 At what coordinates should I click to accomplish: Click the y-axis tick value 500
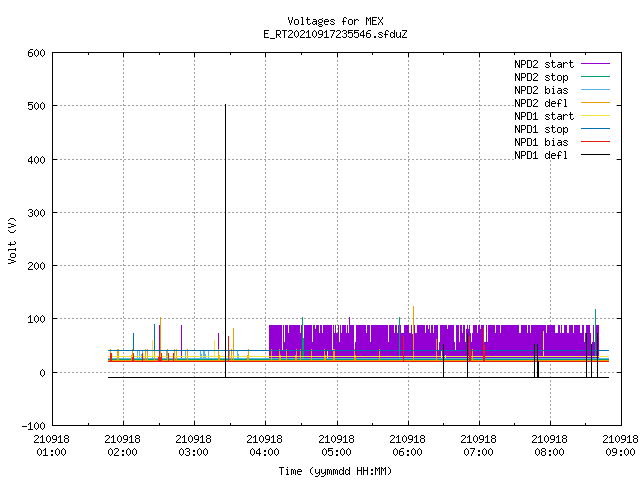coord(36,106)
